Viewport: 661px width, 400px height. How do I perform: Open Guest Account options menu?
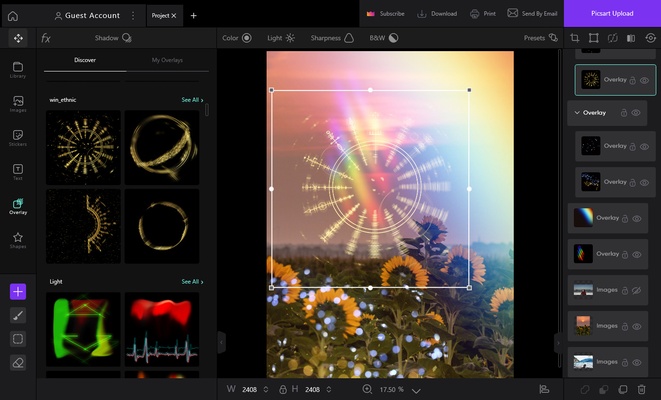coord(133,16)
